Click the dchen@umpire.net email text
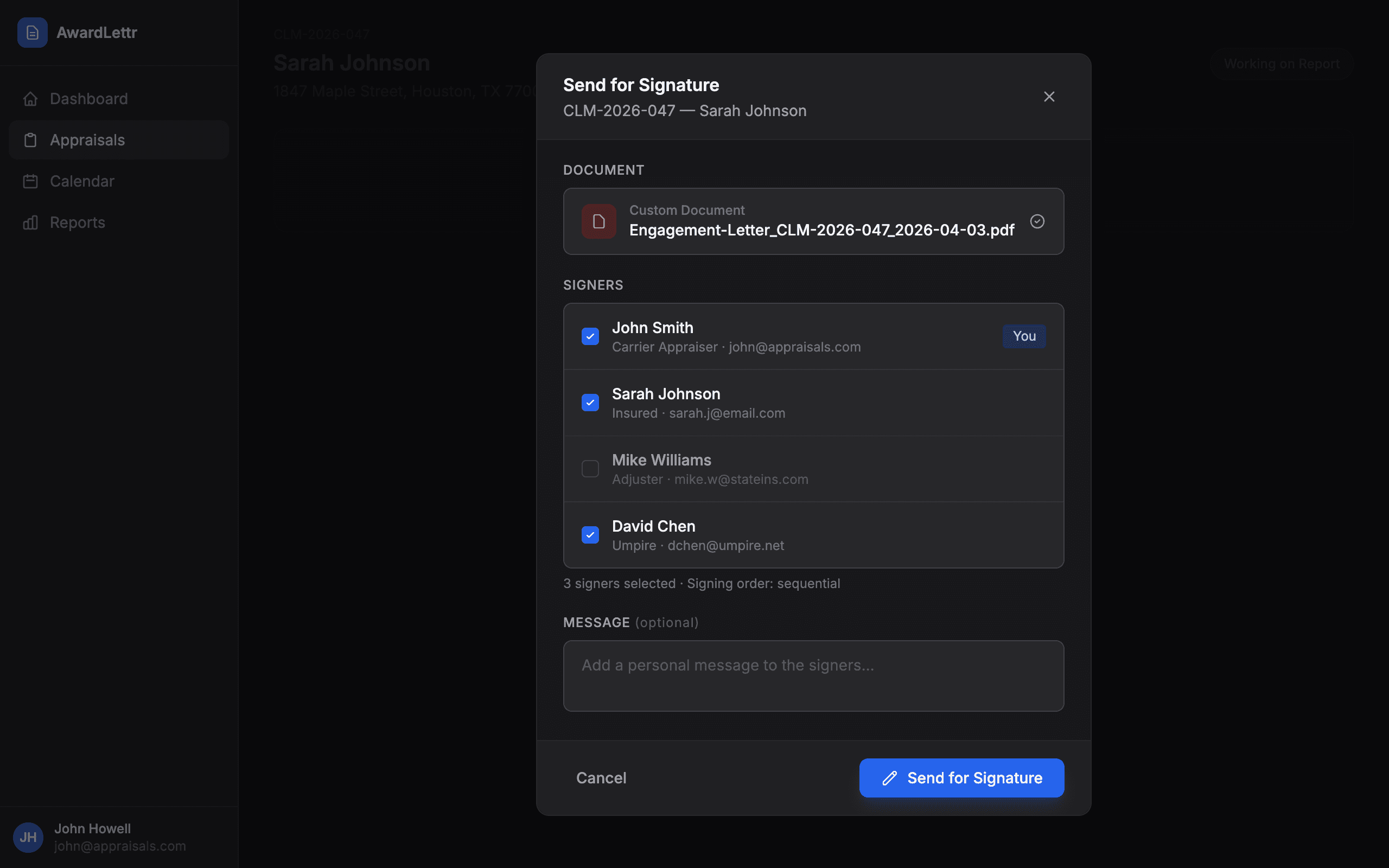Screen dimensions: 1389x868 click(x=725, y=545)
